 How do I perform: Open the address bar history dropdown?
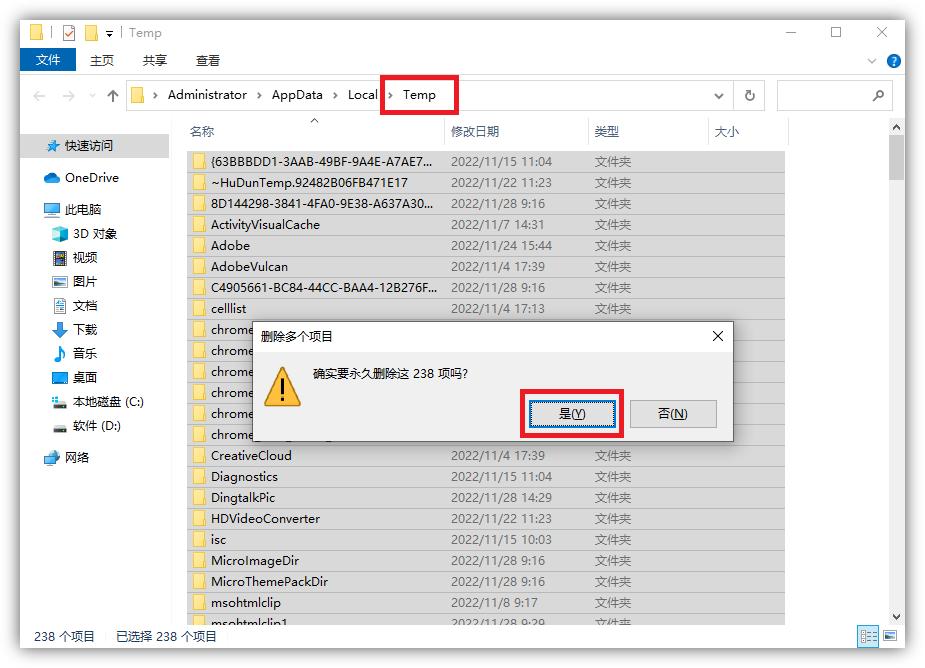point(719,94)
